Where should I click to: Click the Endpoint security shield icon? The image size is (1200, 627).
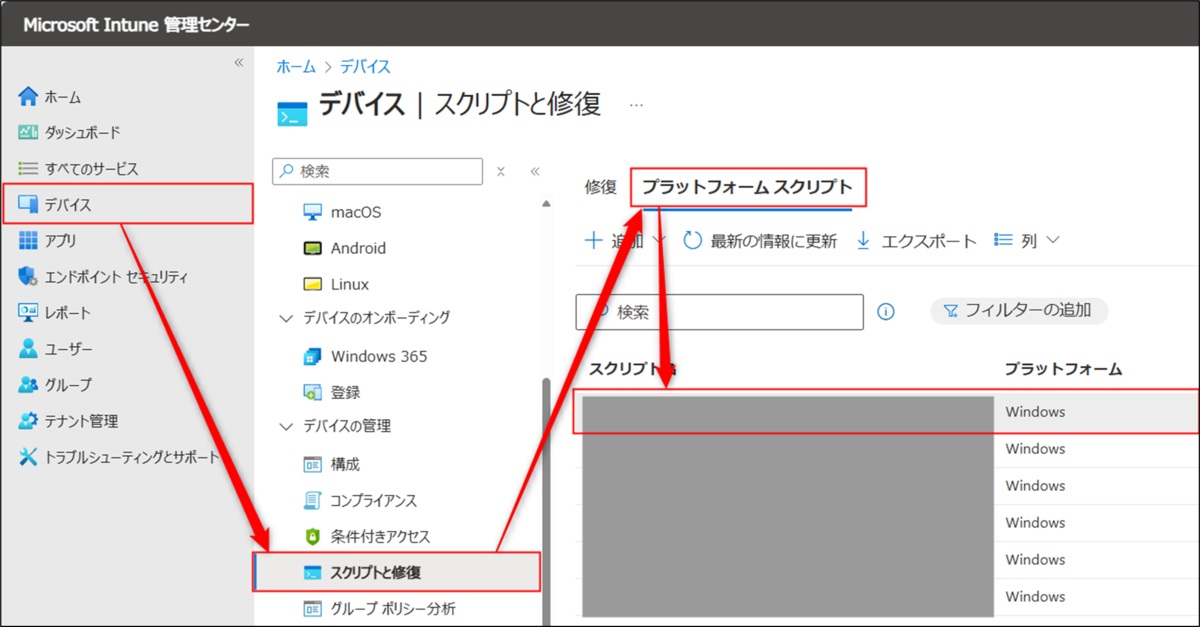[28, 277]
